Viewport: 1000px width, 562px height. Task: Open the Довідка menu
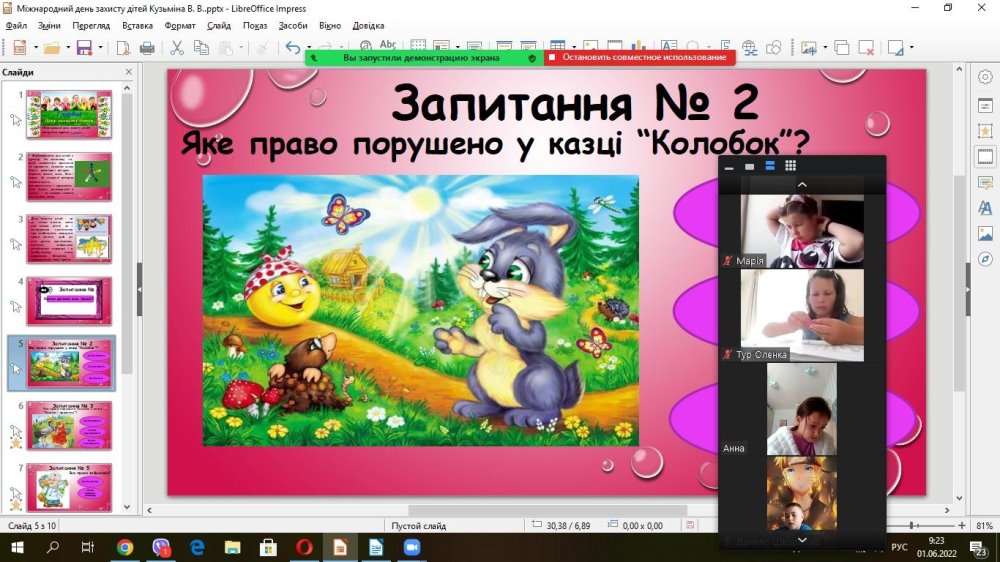coord(369,26)
